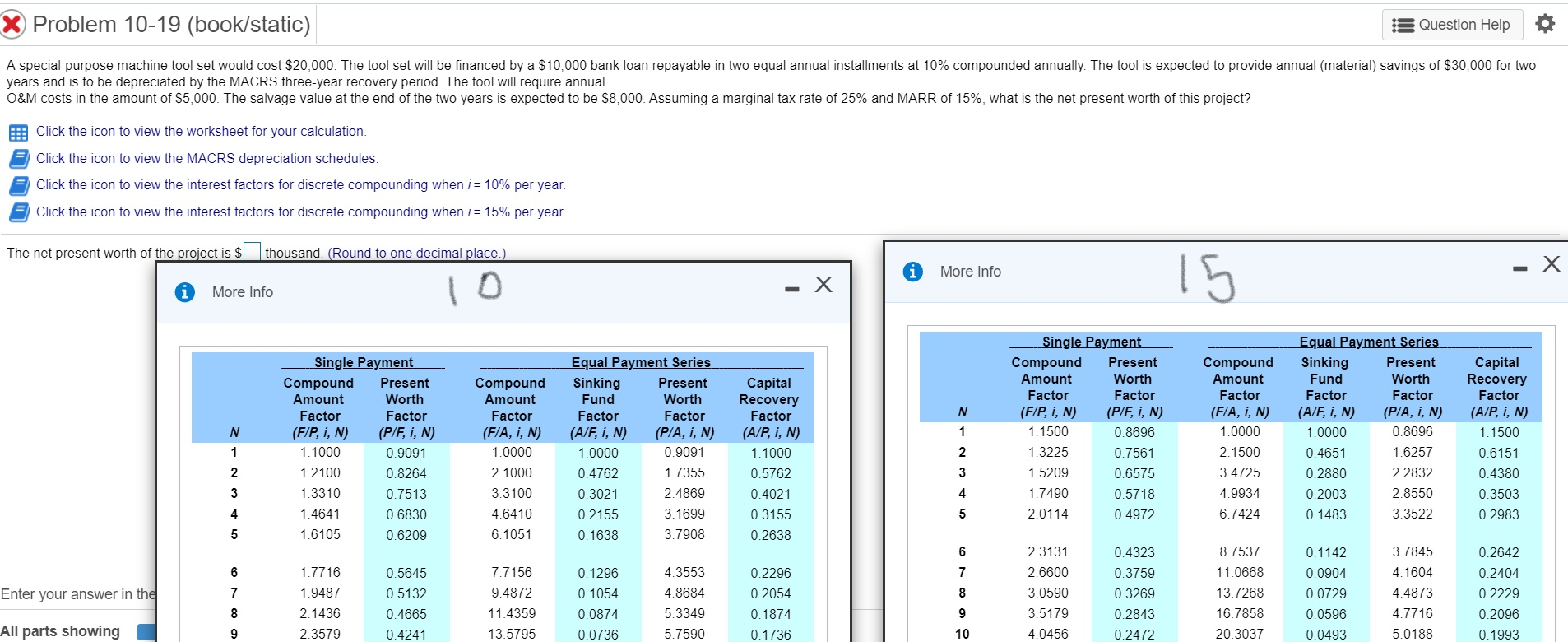This screenshot has height=642, width=1568.
Task: Select 0.4762 A/F value in 10% table
Action: coord(598,474)
